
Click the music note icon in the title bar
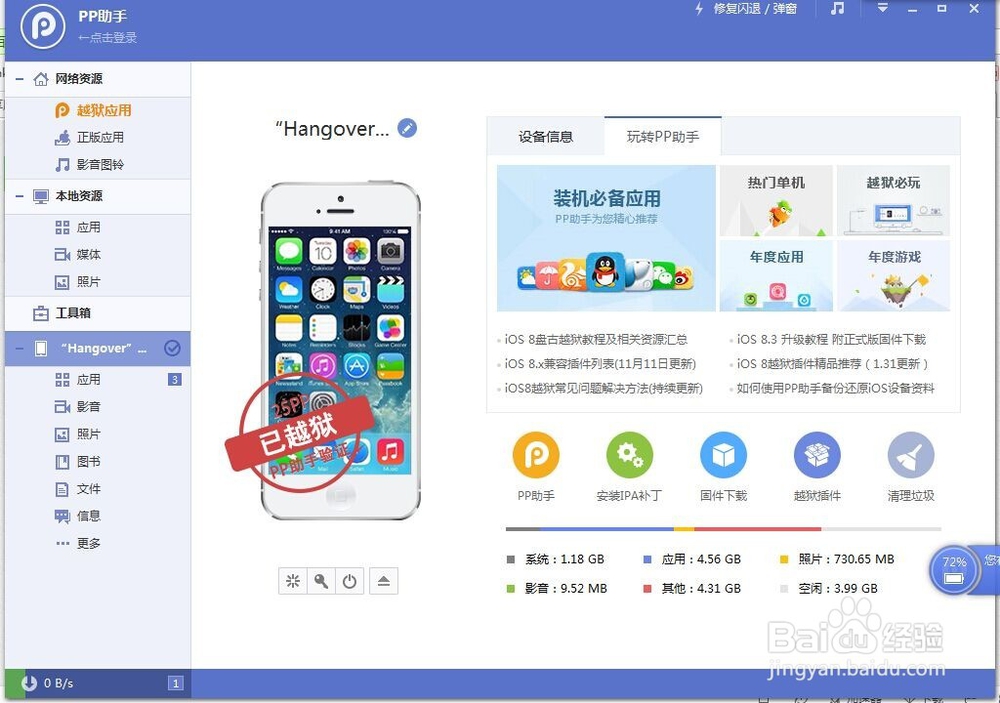[837, 10]
